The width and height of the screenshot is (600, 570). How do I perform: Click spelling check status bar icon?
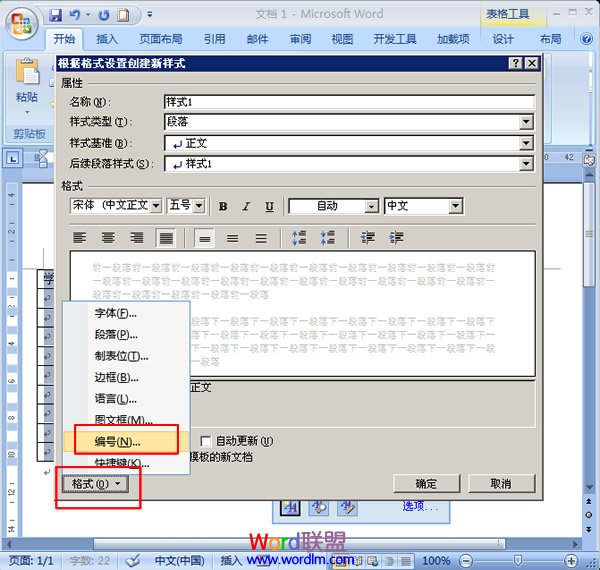click(x=133, y=561)
